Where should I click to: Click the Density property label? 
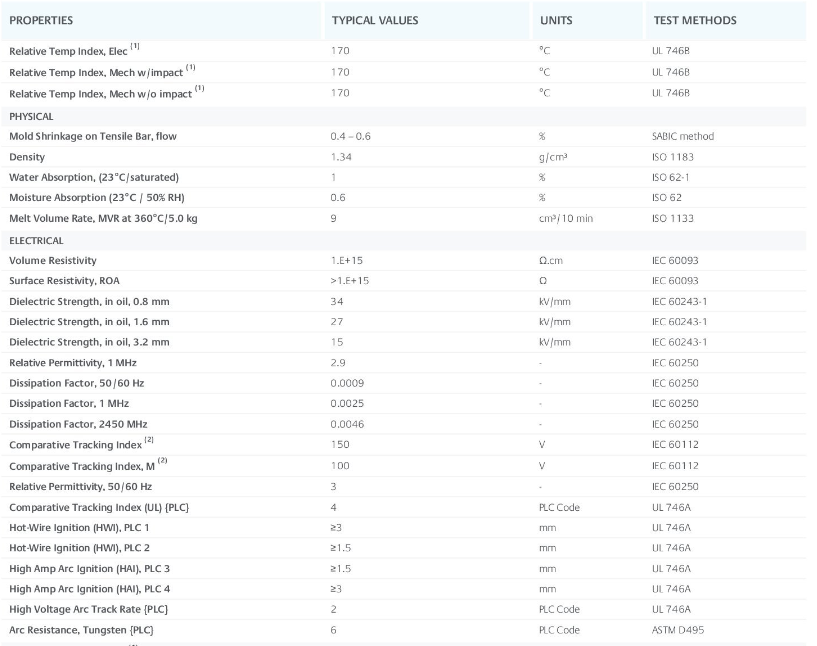coord(27,157)
